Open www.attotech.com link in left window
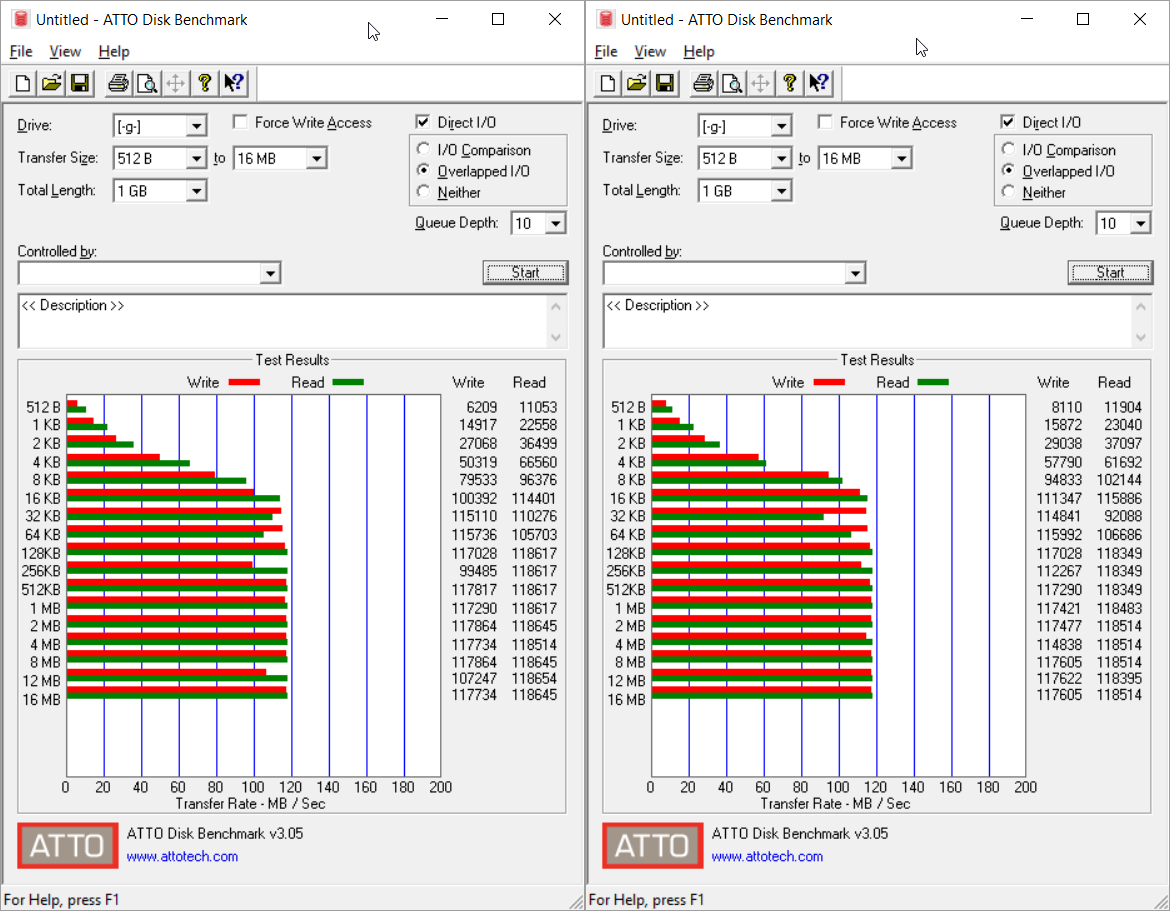Viewport: 1170px width, 911px height. (182, 857)
